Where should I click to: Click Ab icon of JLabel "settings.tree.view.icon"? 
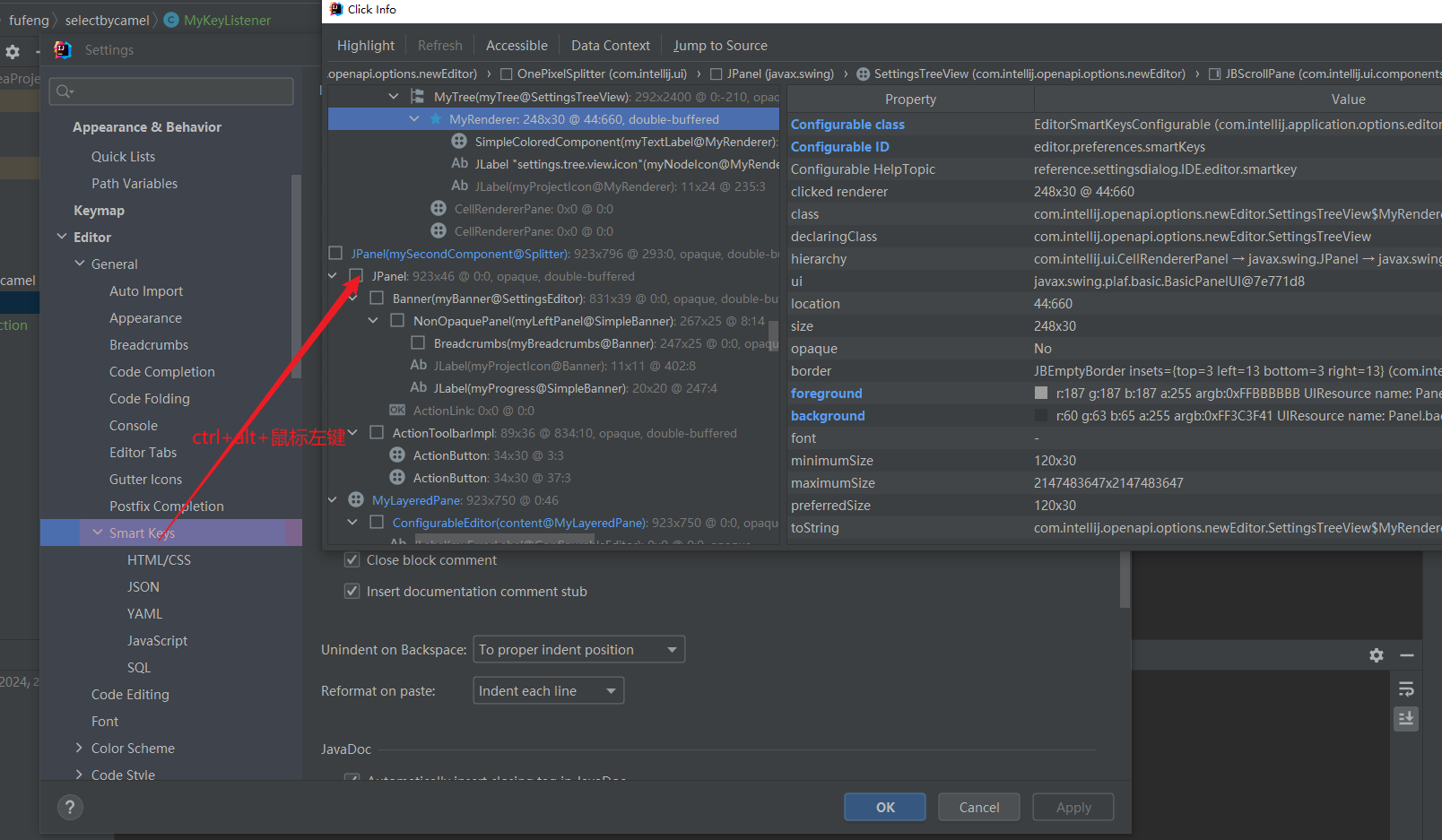[459, 163]
